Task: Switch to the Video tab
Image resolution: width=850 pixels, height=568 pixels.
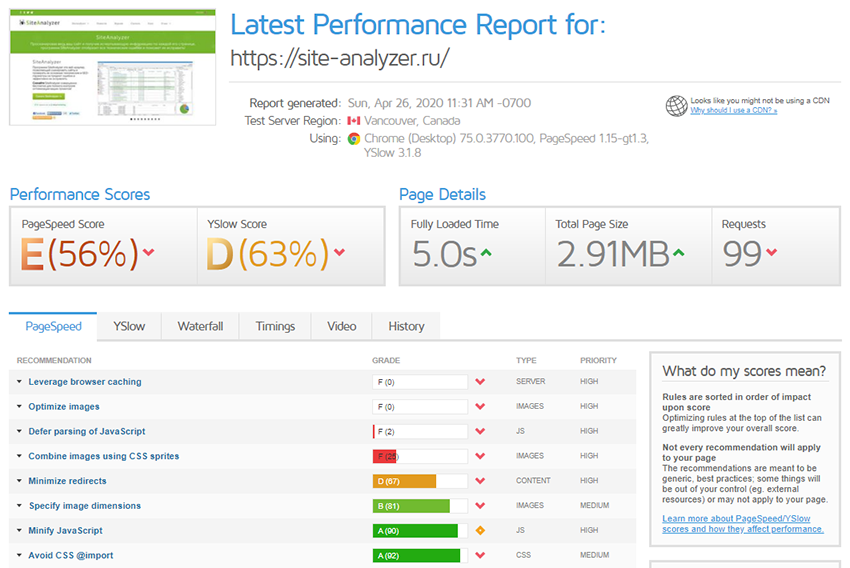Action: click(x=342, y=326)
